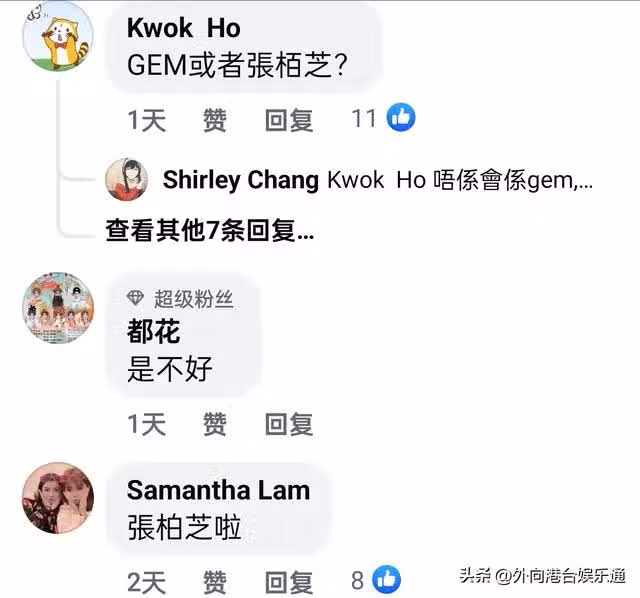Reply to 都花's comment via 回复
The width and height of the screenshot is (640, 598).
tap(289, 424)
